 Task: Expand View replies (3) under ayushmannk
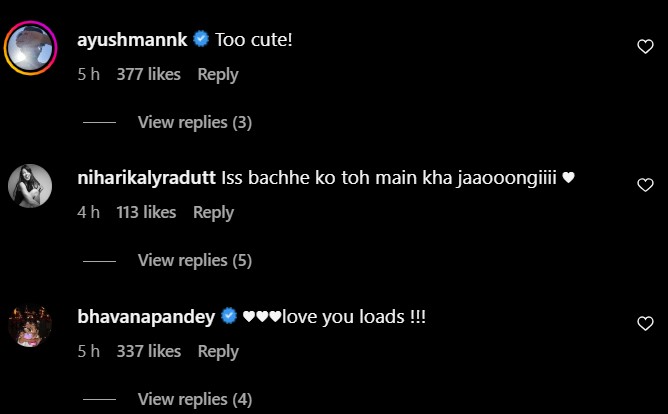pos(195,123)
